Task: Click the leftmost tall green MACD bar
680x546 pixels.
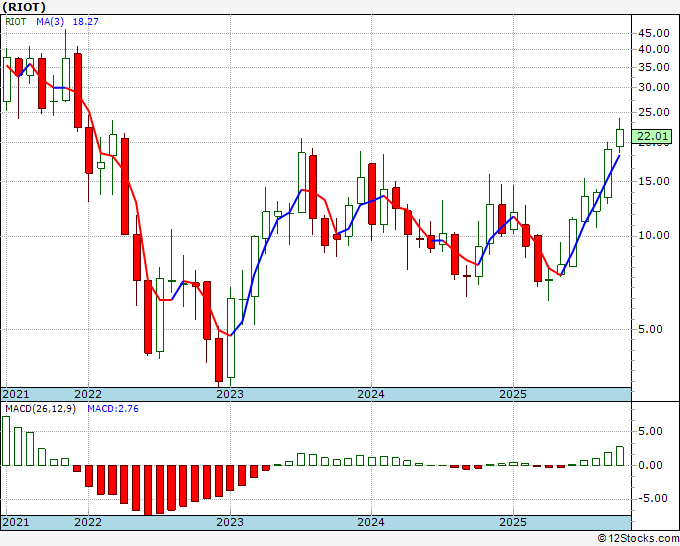Action: [6, 441]
